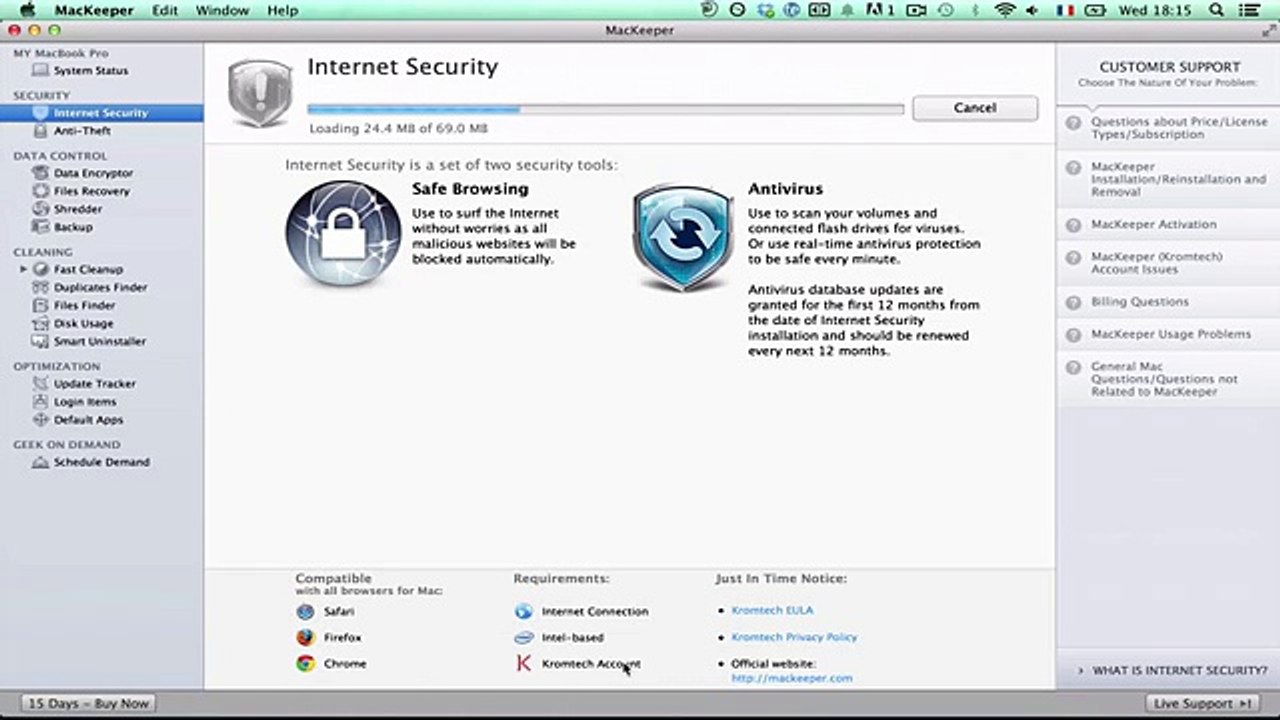Viewport: 1280px width, 720px height.
Task: Click the Fast Cleanup icon
Action: [41, 269]
